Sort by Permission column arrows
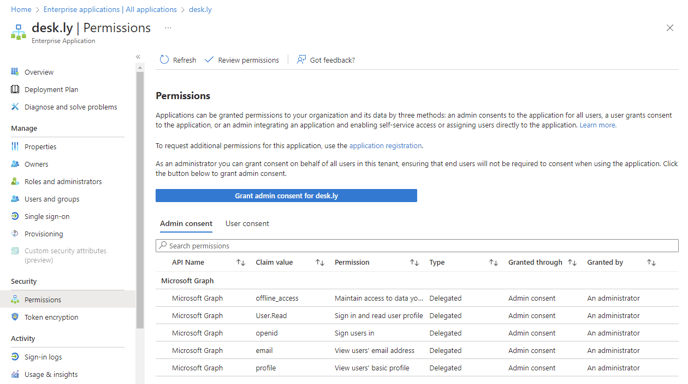This screenshot has width=688, height=384. (414, 262)
